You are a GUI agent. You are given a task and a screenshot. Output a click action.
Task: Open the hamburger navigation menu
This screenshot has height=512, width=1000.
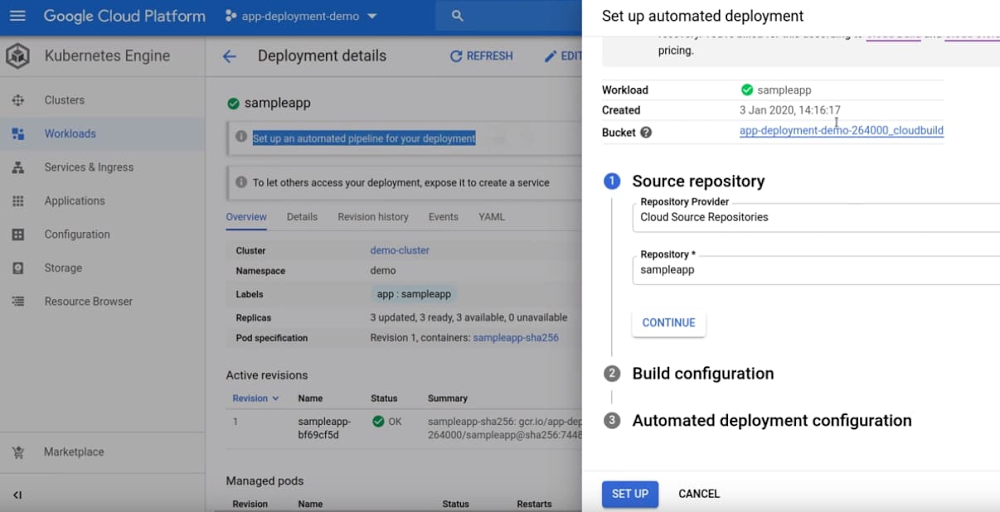(x=18, y=16)
